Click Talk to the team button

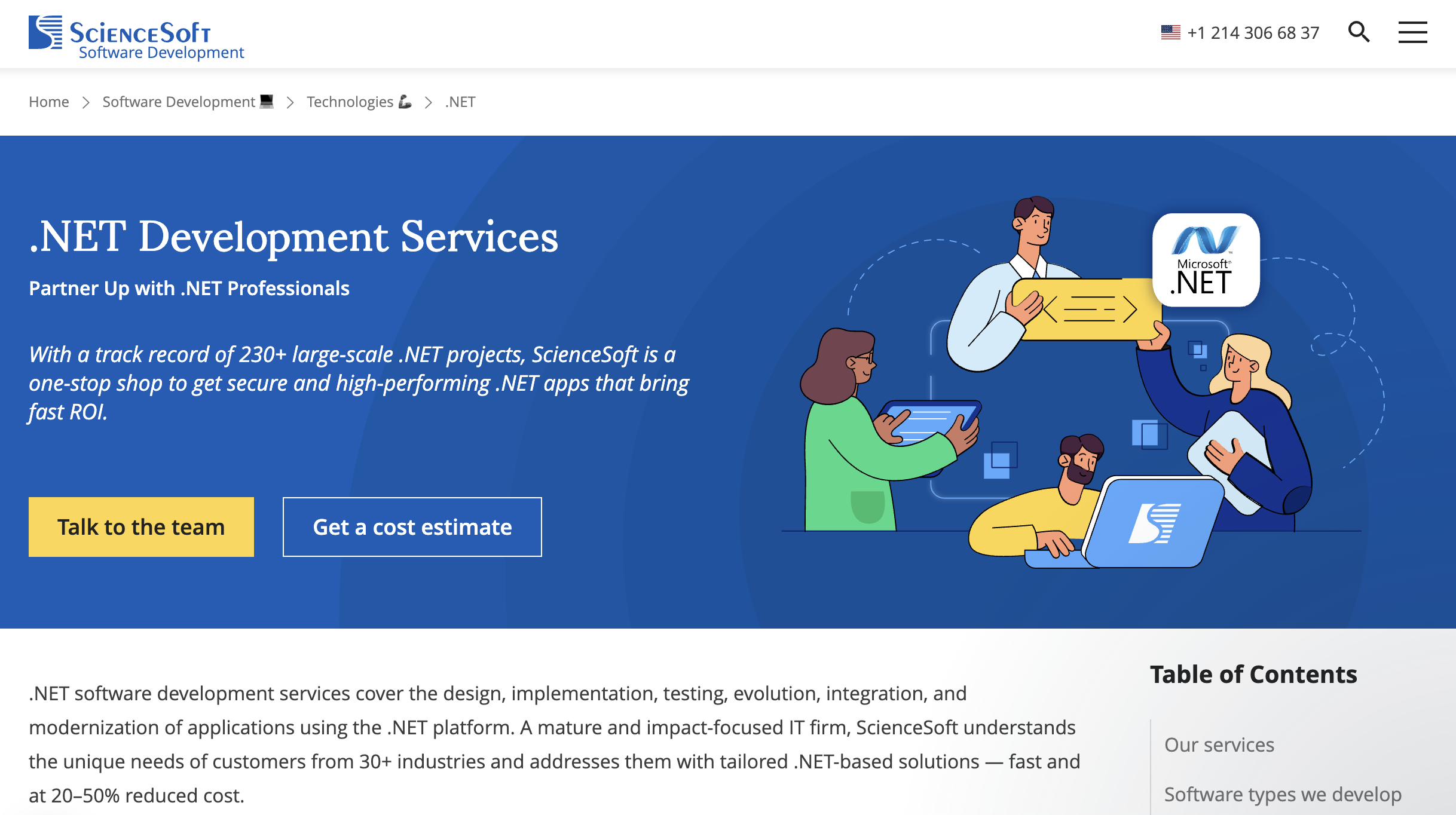click(x=141, y=527)
